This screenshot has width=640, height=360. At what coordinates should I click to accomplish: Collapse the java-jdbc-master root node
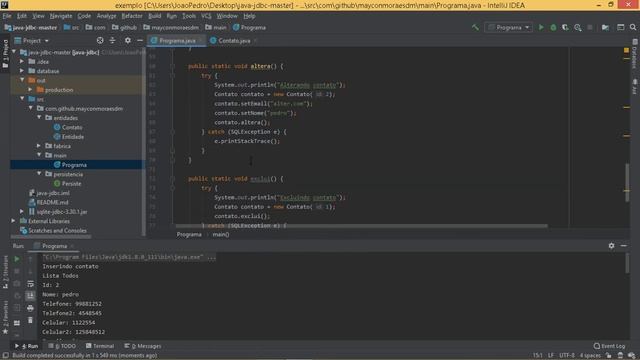(x=14, y=52)
